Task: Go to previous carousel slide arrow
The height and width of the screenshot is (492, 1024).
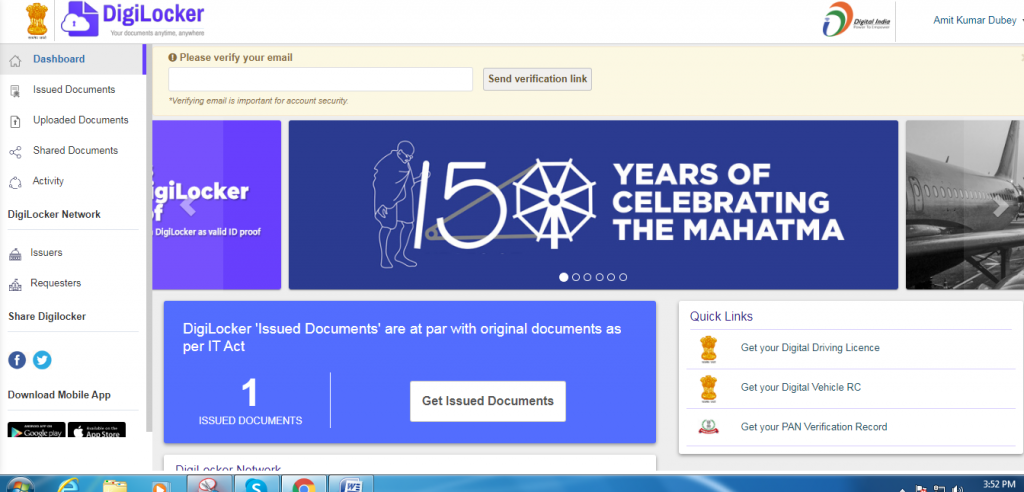Action: tap(187, 207)
